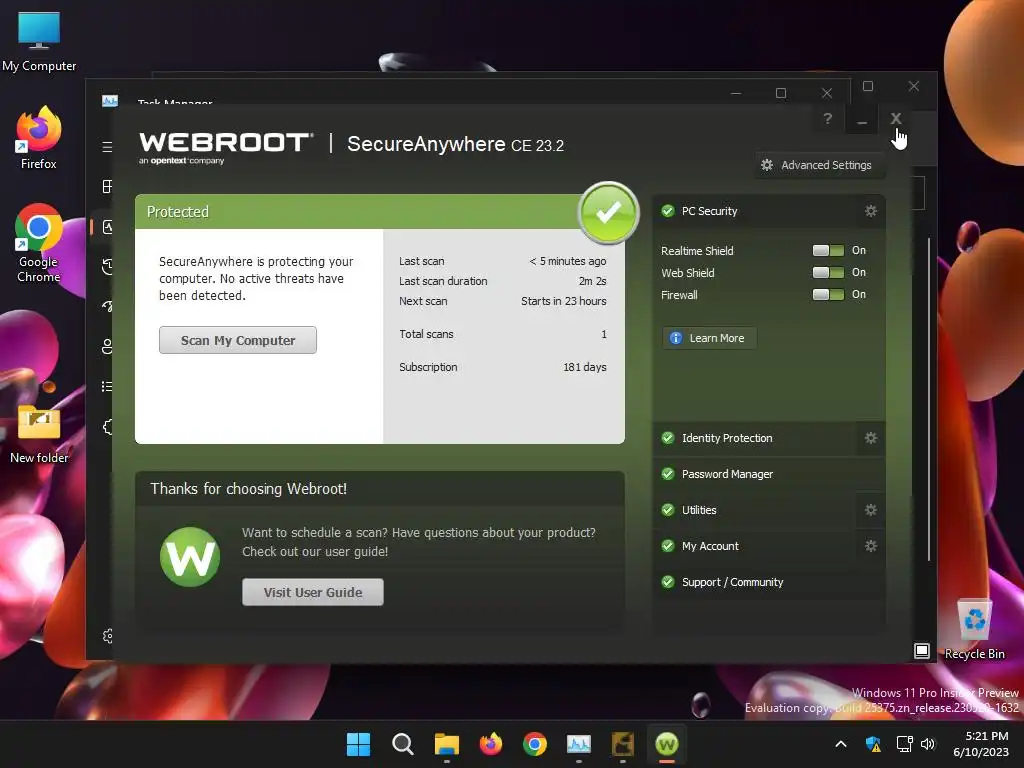The height and width of the screenshot is (768, 1024).
Task: Select Task Manager Performance sidebar icon
Action: pyautogui.click(x=108, y=227)
